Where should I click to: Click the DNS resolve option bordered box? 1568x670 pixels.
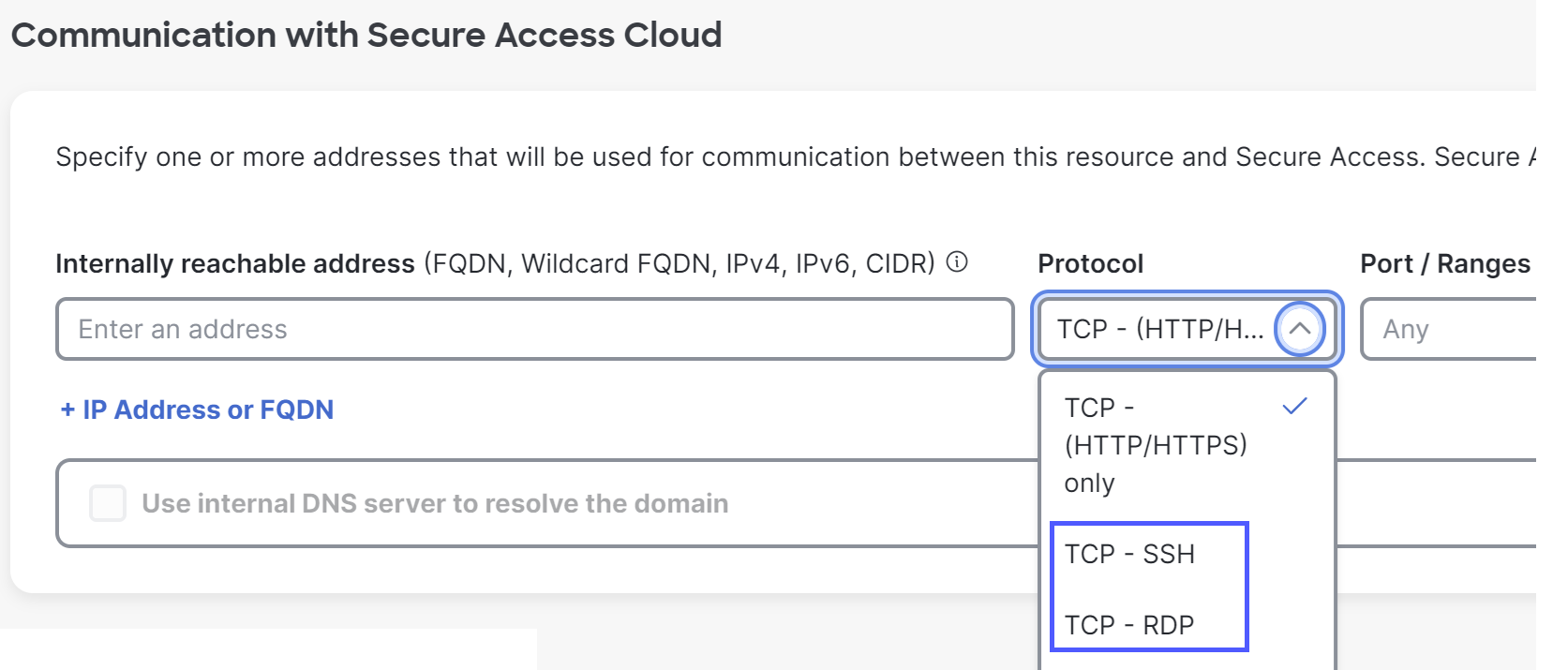[796, 503]
